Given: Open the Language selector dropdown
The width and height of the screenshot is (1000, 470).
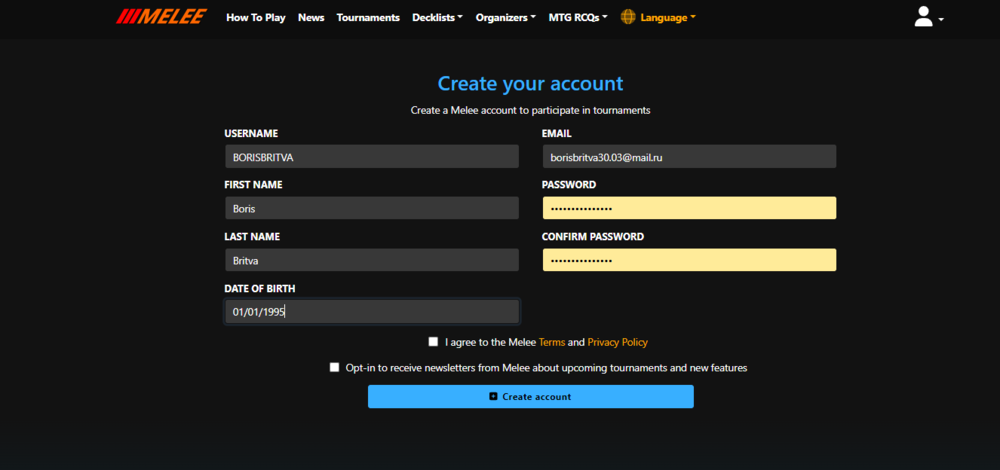Looking at the screenshot, I should pos(668,18).
